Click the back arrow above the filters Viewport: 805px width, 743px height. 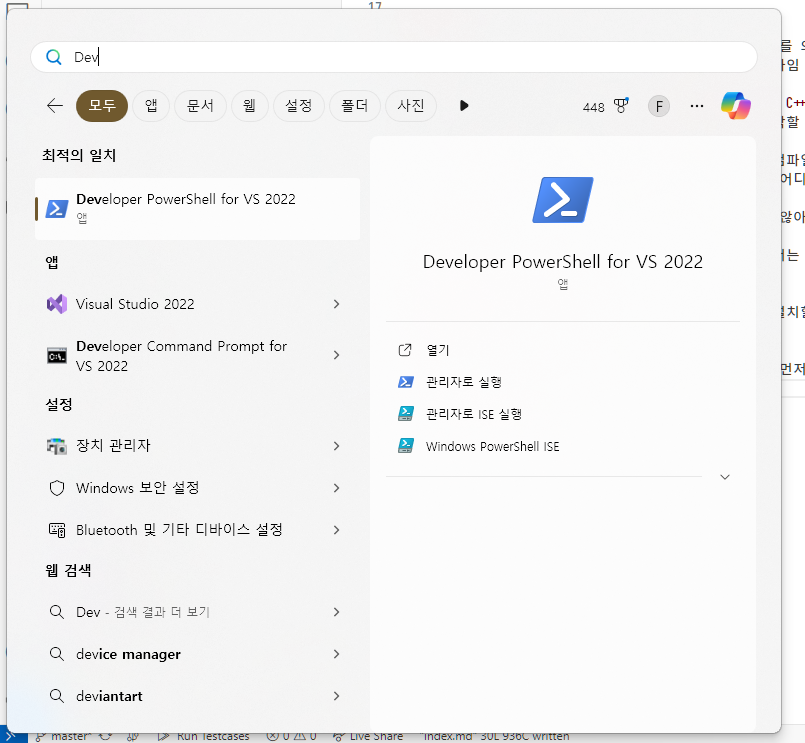tap(54, 105)
